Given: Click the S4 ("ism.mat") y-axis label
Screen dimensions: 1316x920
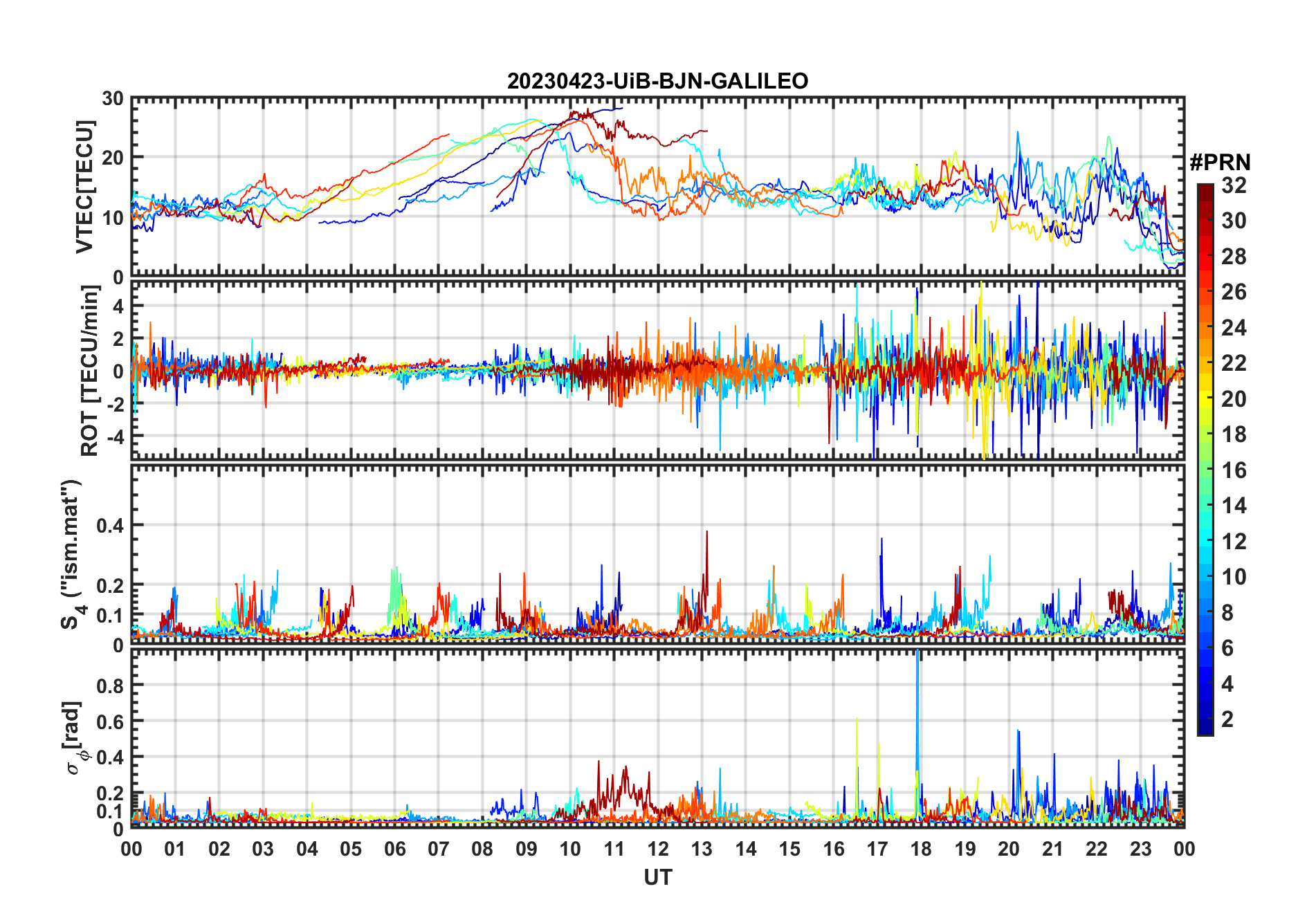Looking at the screenshot, I should (73, 554).
